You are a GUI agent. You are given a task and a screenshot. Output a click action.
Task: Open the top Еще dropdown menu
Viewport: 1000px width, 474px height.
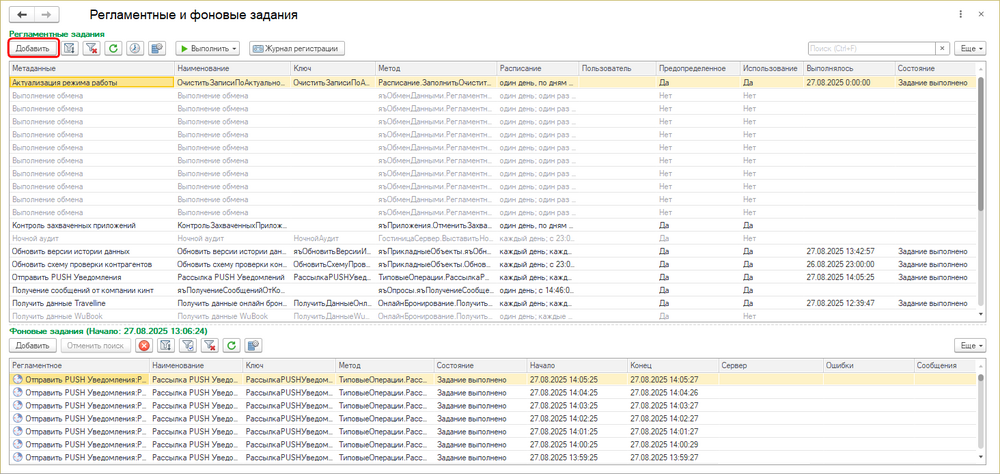[969, 48]
